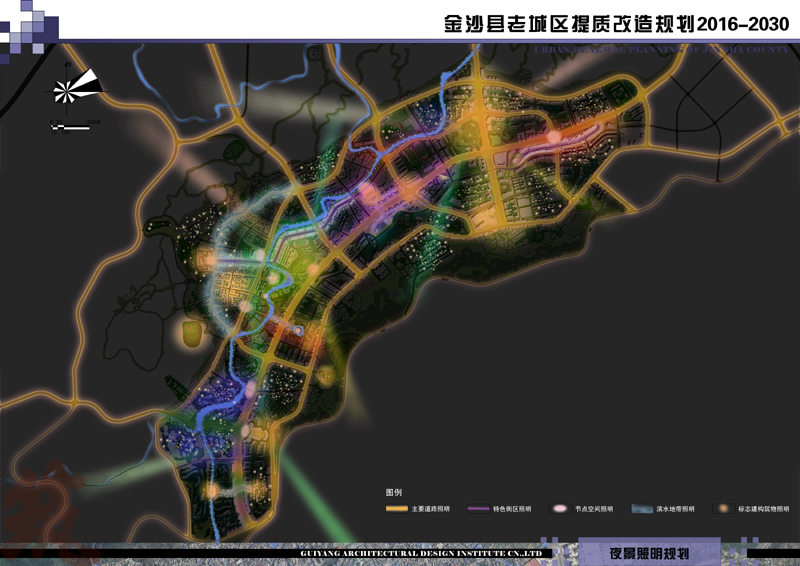Screen dimensions: 800x566
Task: Click the orange 主要道路照明 legend line
Action: point(396,509)
